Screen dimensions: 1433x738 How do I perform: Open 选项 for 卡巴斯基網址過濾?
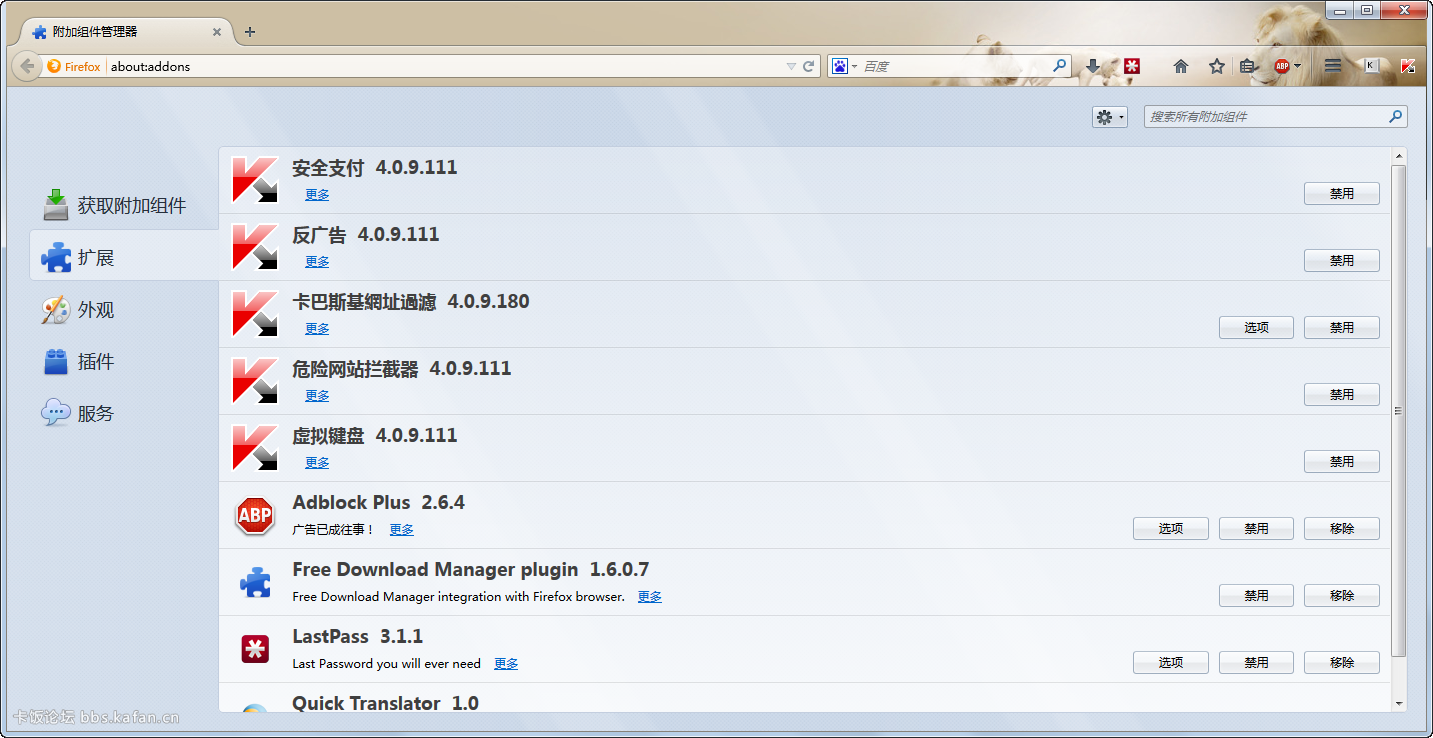1256,328
